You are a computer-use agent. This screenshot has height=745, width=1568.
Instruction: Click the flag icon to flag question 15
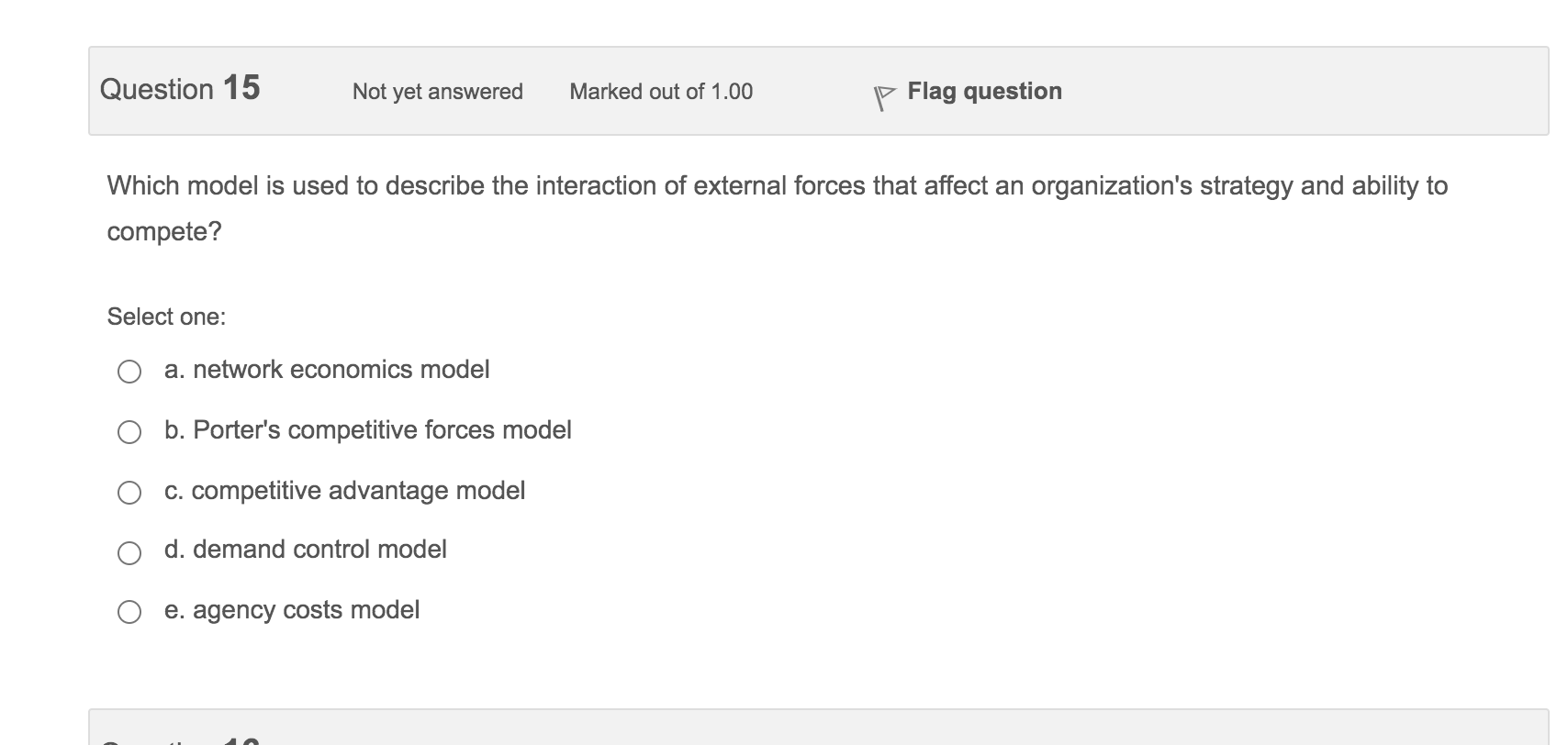882,94
